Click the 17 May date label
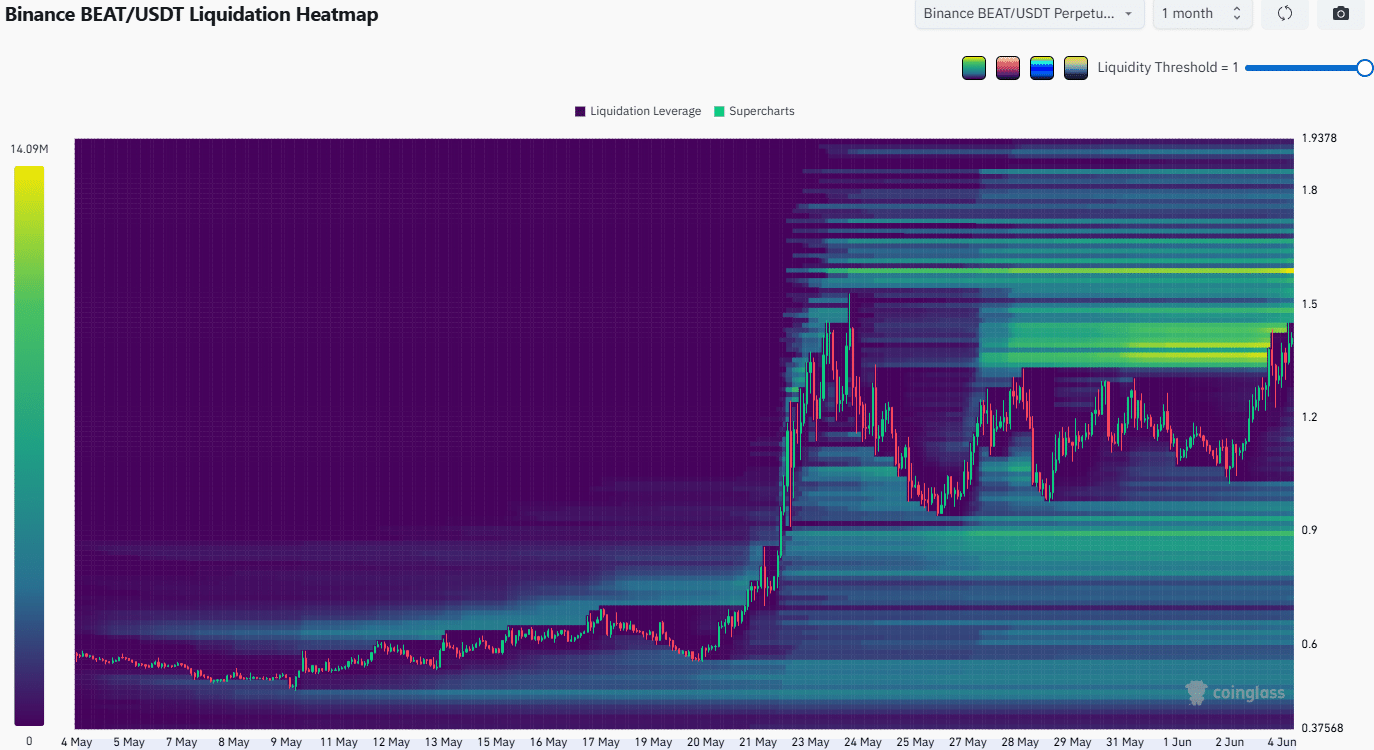1374x750 pixels. point(601,742)
